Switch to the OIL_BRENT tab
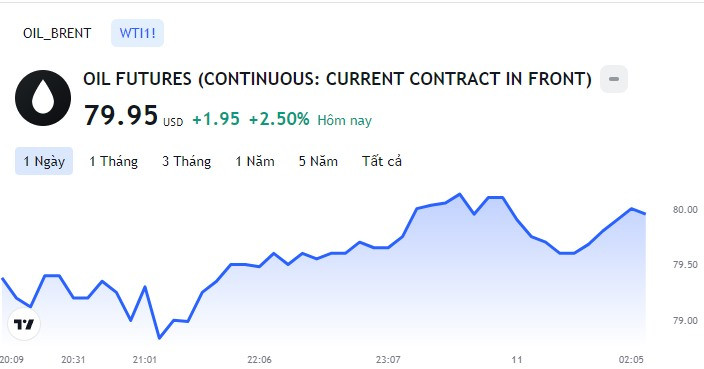Screen dimensions: 704x369 point(57,33)
